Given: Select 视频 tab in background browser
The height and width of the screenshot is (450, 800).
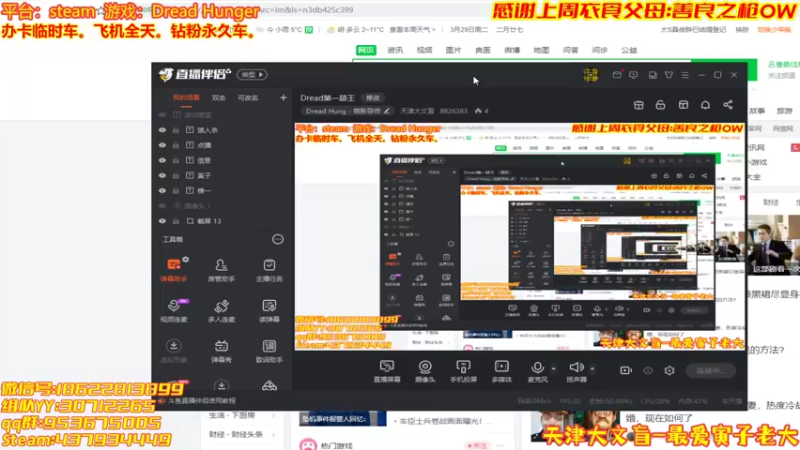Looking at the screenshot, I should [x=424, y=50].
